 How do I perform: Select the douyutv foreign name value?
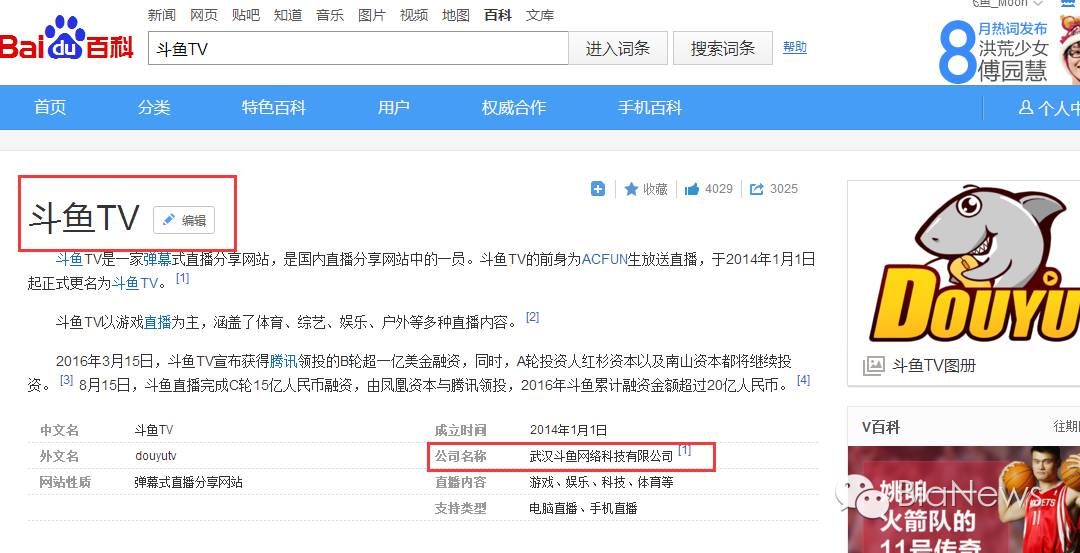click(156, 456)
